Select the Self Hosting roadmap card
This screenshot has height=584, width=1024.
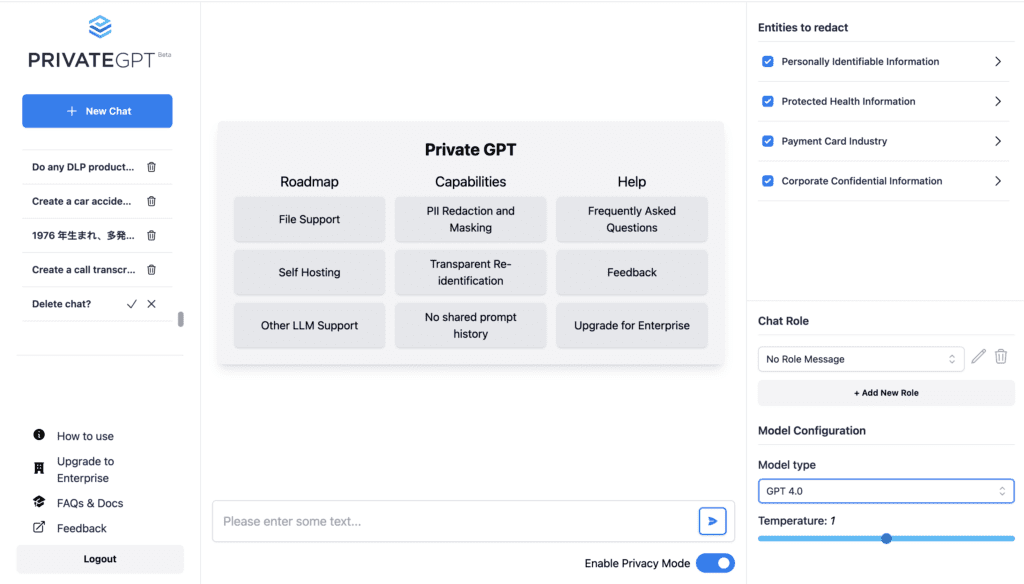(x=310, y=272)
